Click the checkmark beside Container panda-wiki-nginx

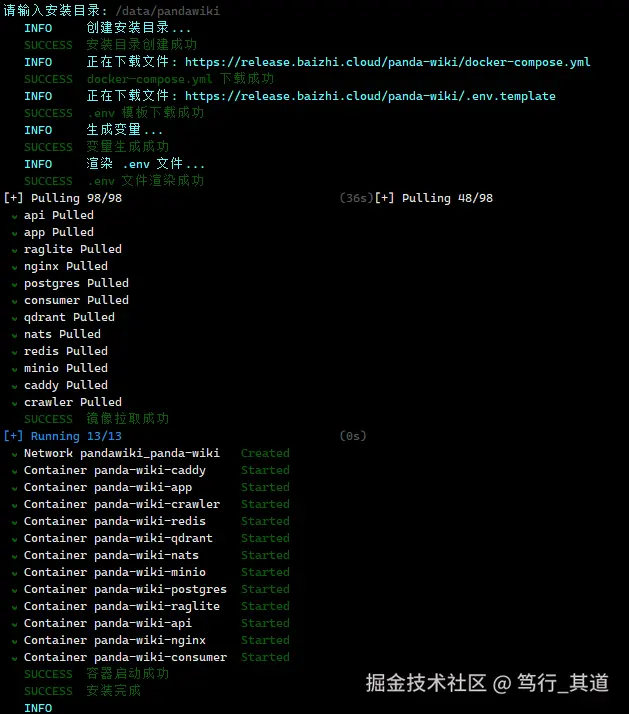(x=15, y=642)
